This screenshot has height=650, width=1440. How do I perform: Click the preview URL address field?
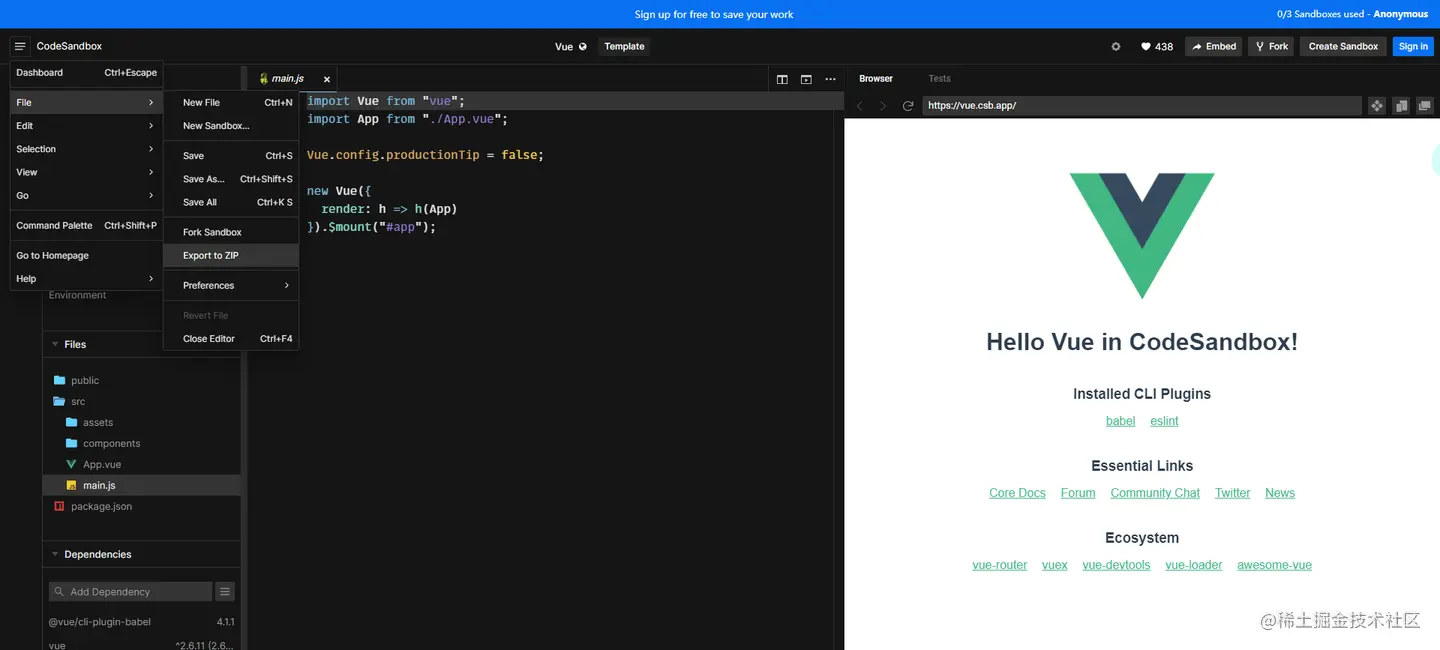click(x=1142, y=105)
